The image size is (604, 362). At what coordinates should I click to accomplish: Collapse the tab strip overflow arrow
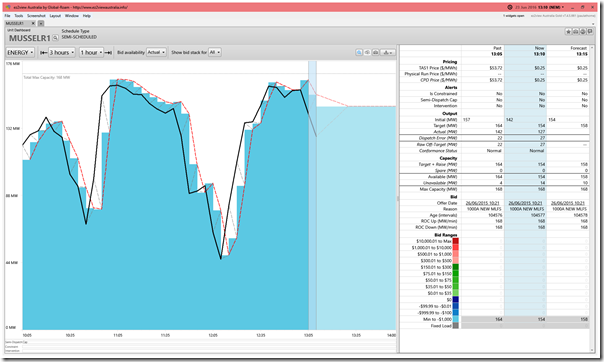pyautogui.click(x=593, y=24)
